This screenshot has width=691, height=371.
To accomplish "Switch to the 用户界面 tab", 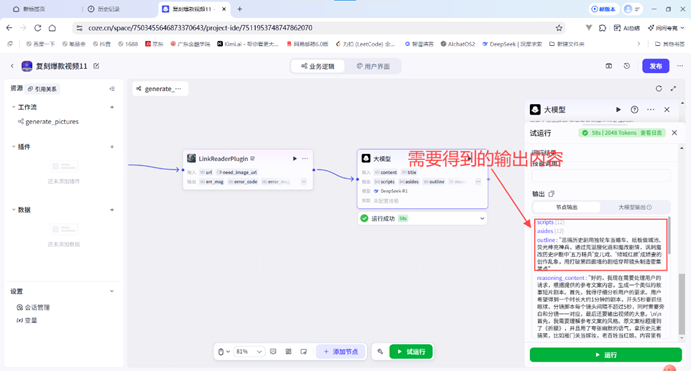I will [373, 67].
